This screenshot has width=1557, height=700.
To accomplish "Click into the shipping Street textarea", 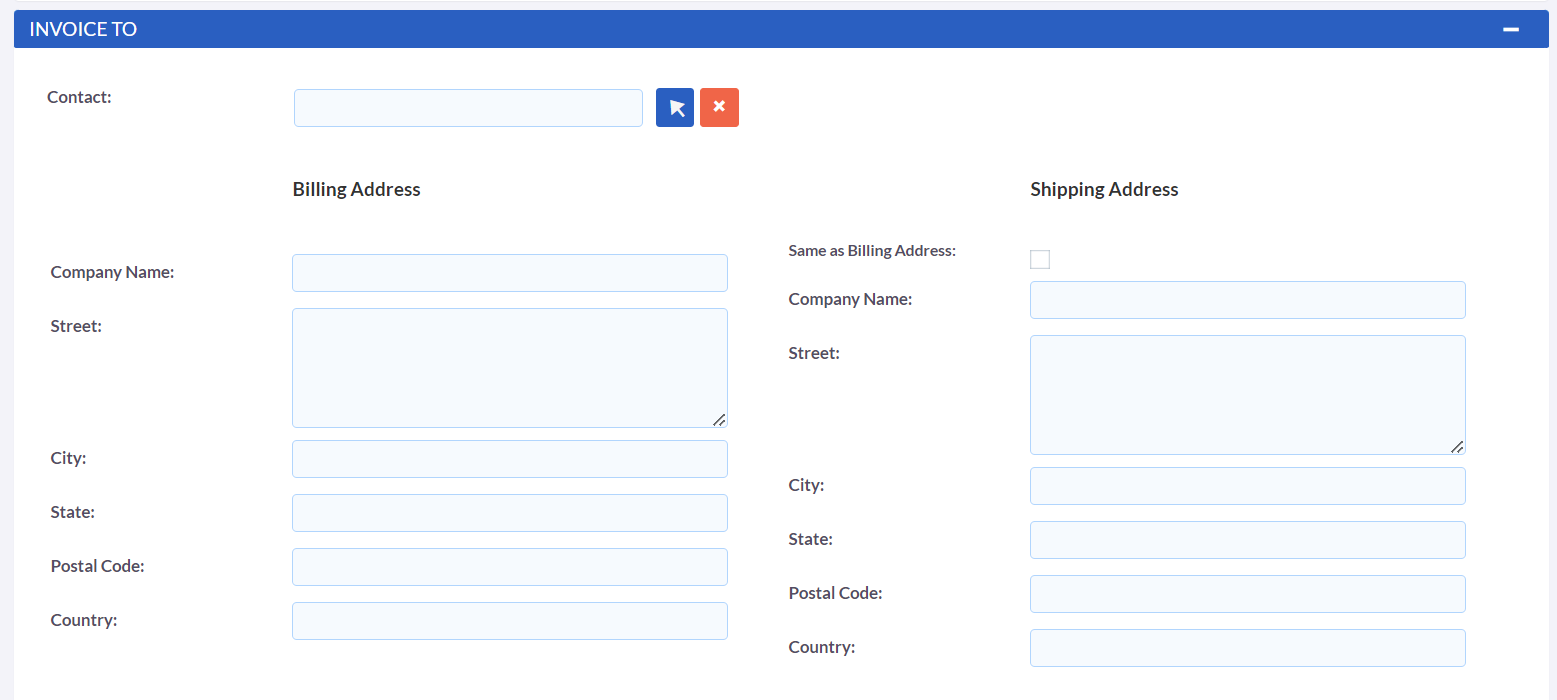I will click(x=1247, y=394).
